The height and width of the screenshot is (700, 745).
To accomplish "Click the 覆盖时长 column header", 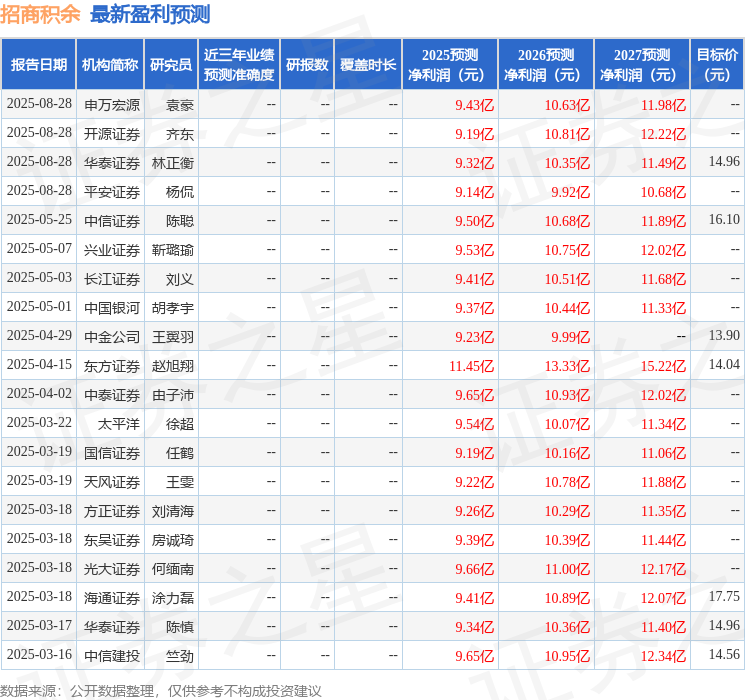I will click(x=368, y=64).
